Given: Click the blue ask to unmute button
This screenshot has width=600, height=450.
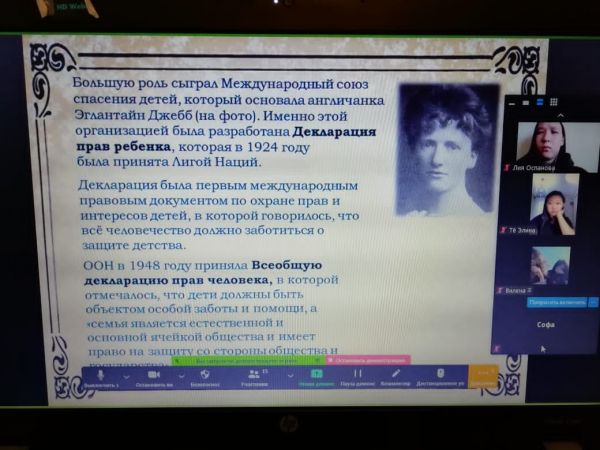Looking at the screenshot, I should point(557,301).
